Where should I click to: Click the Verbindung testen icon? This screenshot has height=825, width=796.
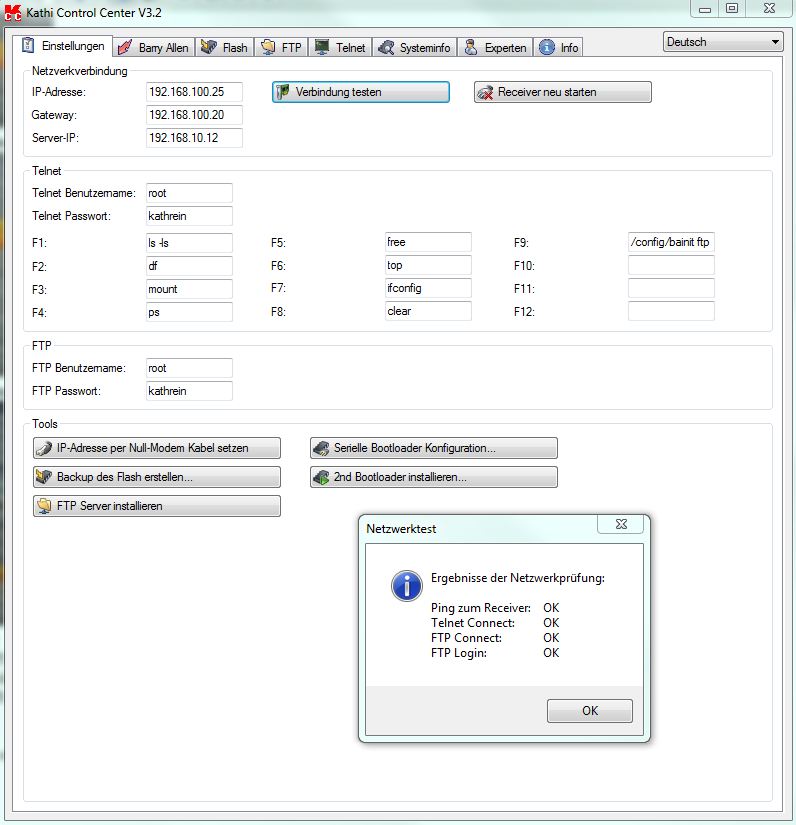point(283,92)
